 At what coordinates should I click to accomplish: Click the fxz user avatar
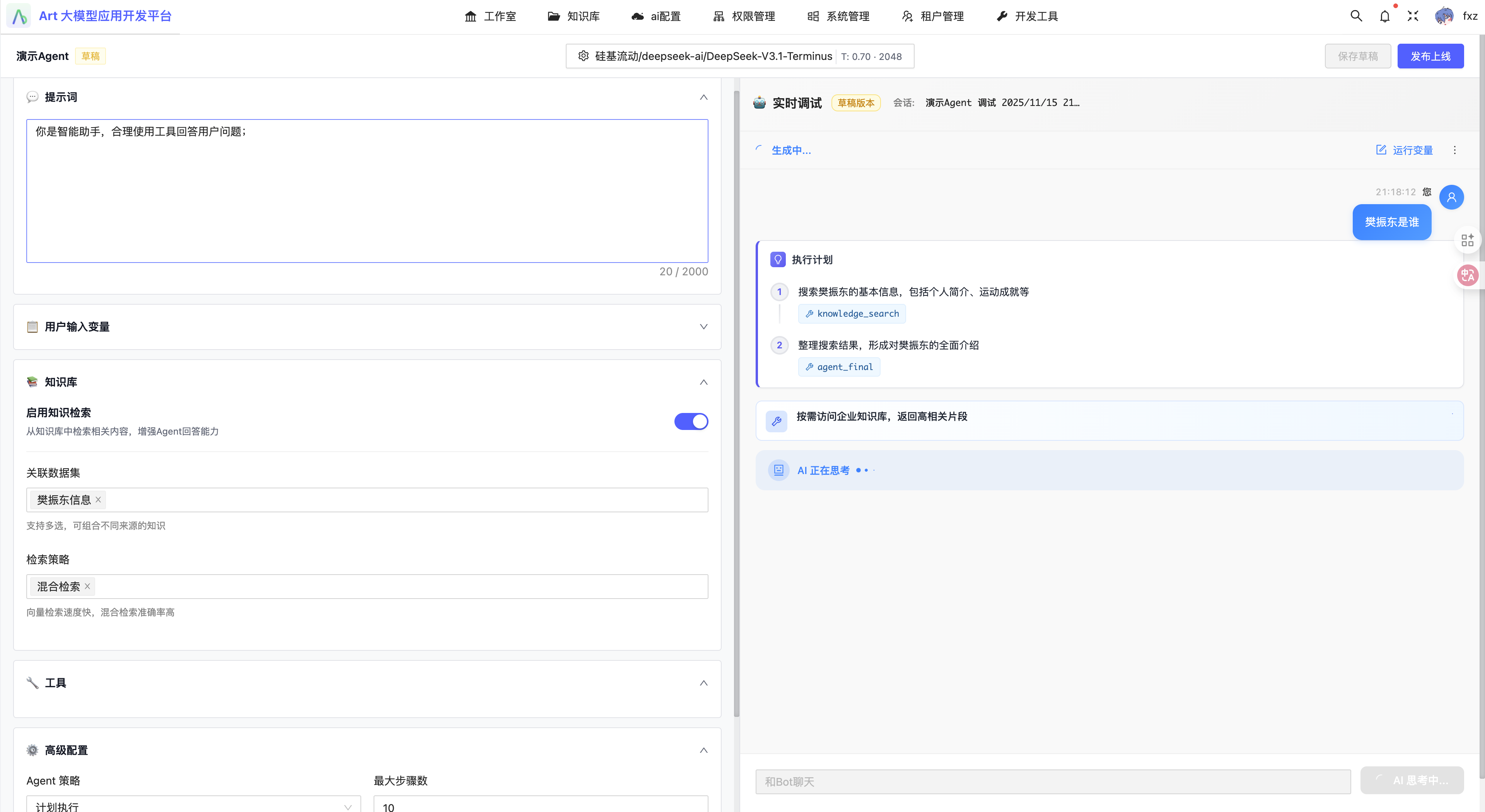[1444, 16]
